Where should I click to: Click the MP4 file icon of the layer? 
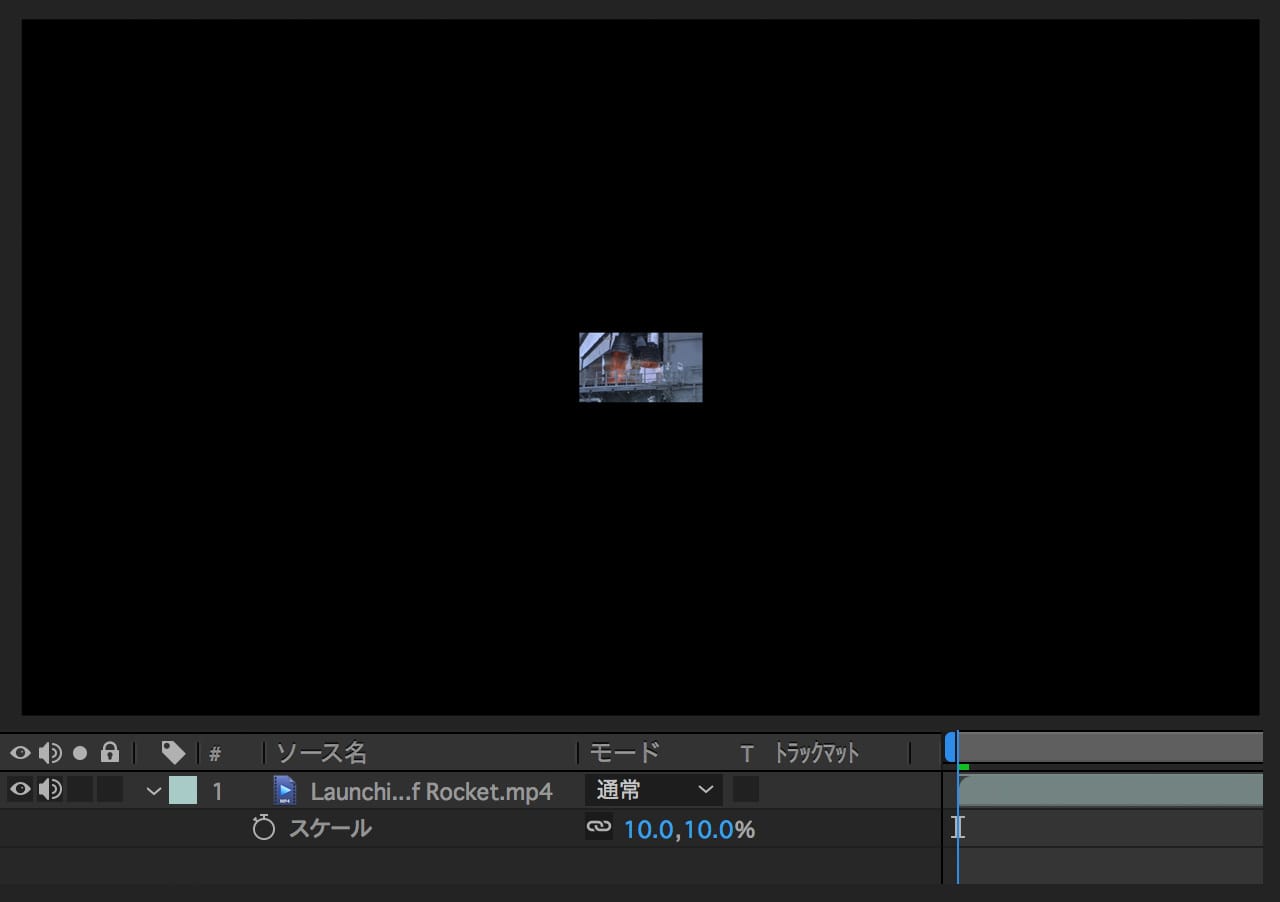[x=285, y=791]
